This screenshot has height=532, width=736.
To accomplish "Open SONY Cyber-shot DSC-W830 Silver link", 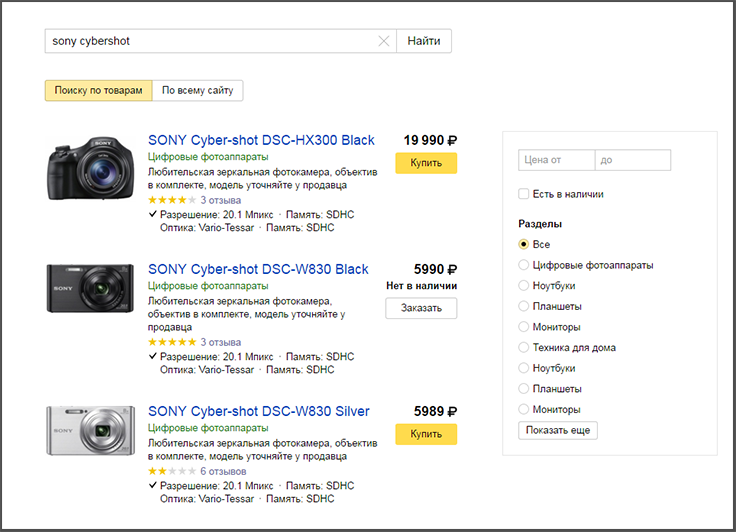I will [258, 411].
